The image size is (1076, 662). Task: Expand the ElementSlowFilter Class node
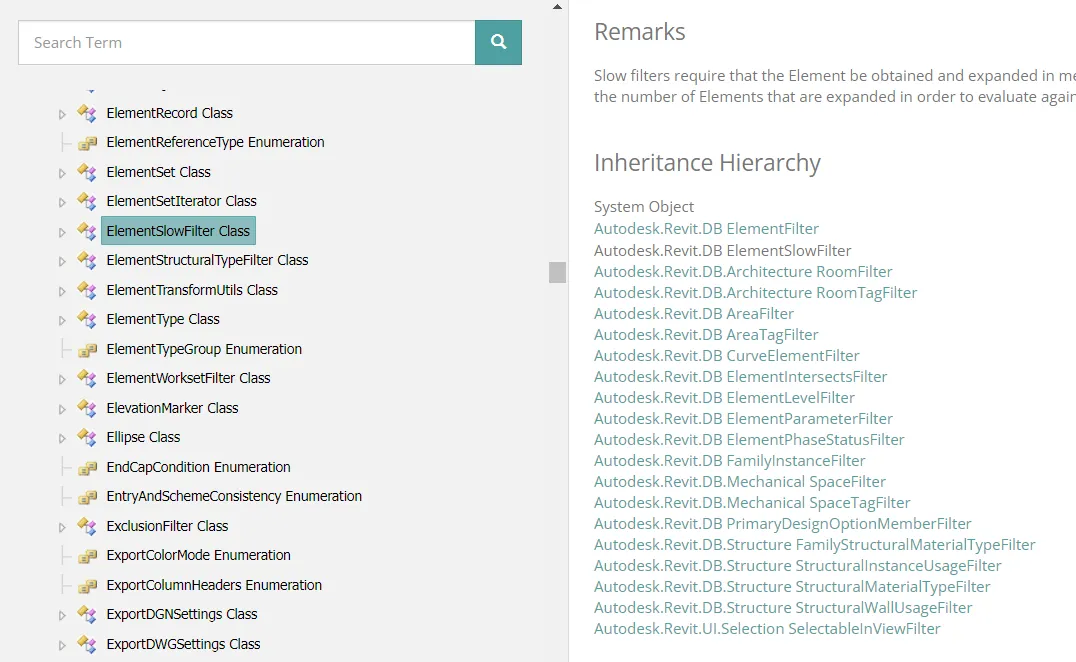coord(62,232)
